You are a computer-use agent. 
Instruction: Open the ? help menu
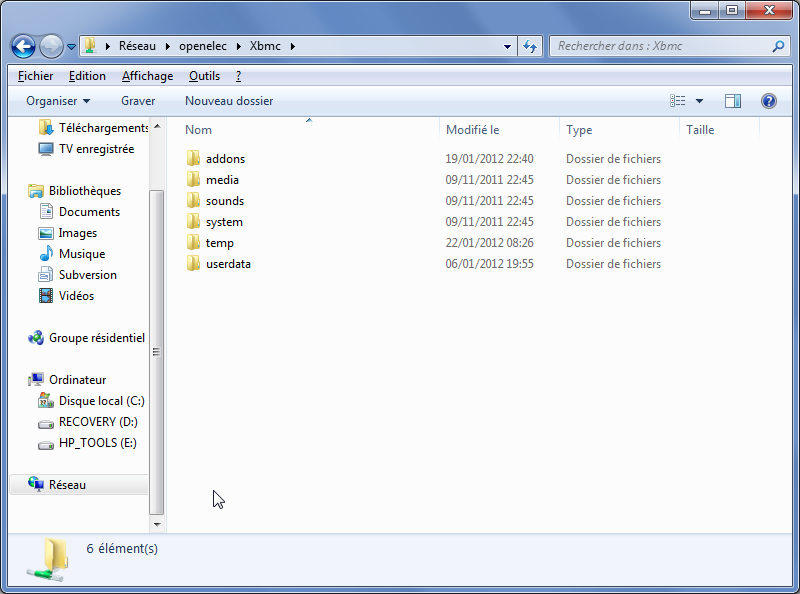238,76
